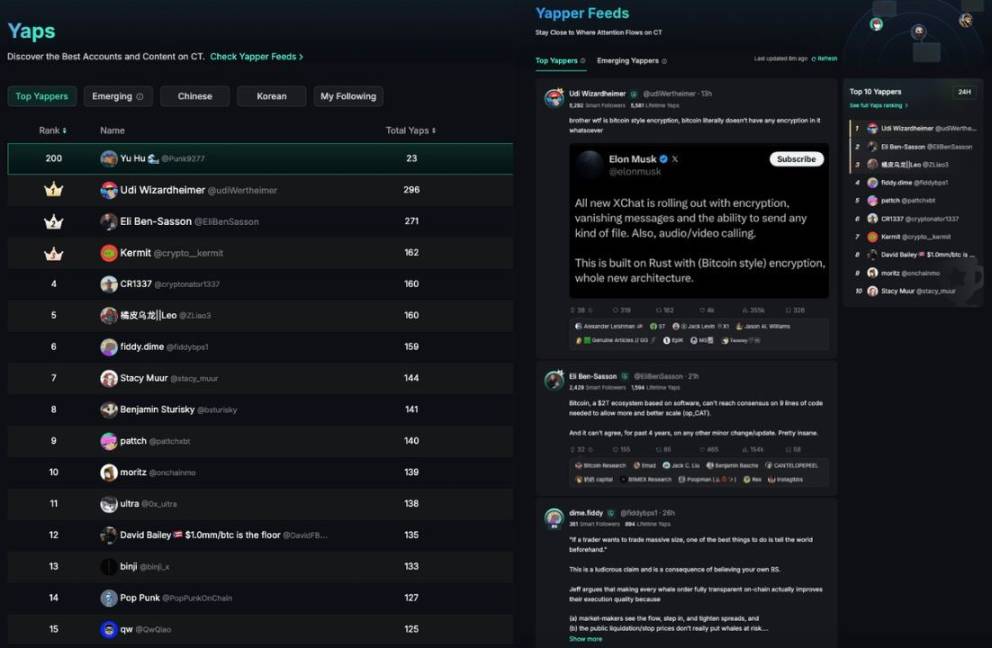Select the My Following tab
The width and height of the screenshot is (992, 648).
point(348,97)
